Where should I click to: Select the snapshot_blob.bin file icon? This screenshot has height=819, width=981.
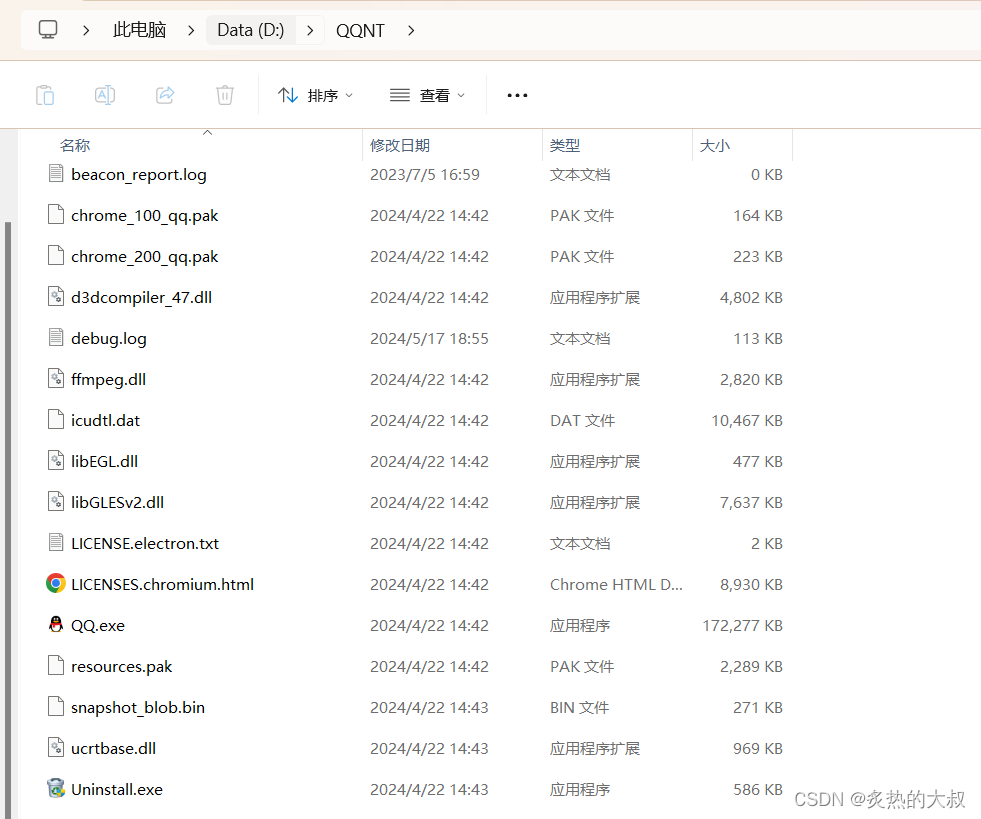56,706
